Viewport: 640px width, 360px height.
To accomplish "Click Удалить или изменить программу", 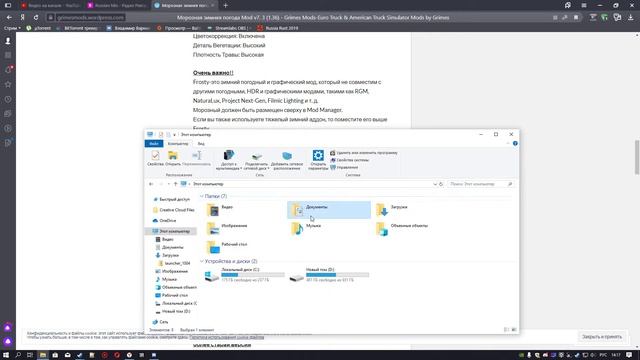I will pyautogui.click(x=364, y=153).
